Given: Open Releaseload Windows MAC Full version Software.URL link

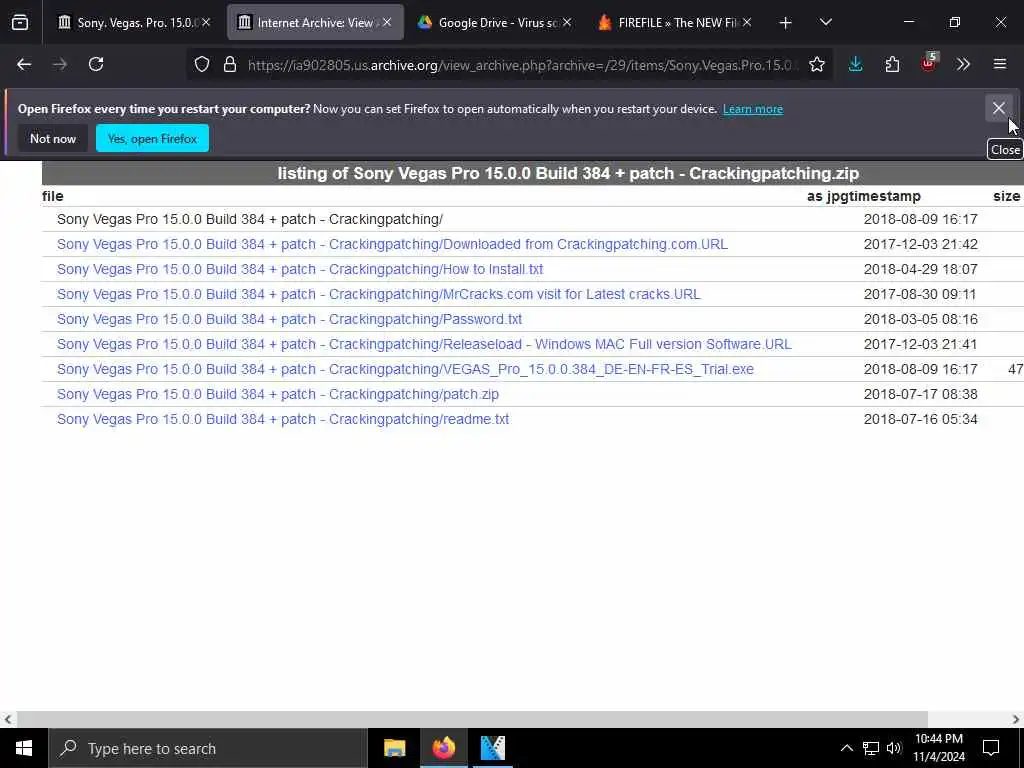Looking at the screenshot, I should 424,344.
